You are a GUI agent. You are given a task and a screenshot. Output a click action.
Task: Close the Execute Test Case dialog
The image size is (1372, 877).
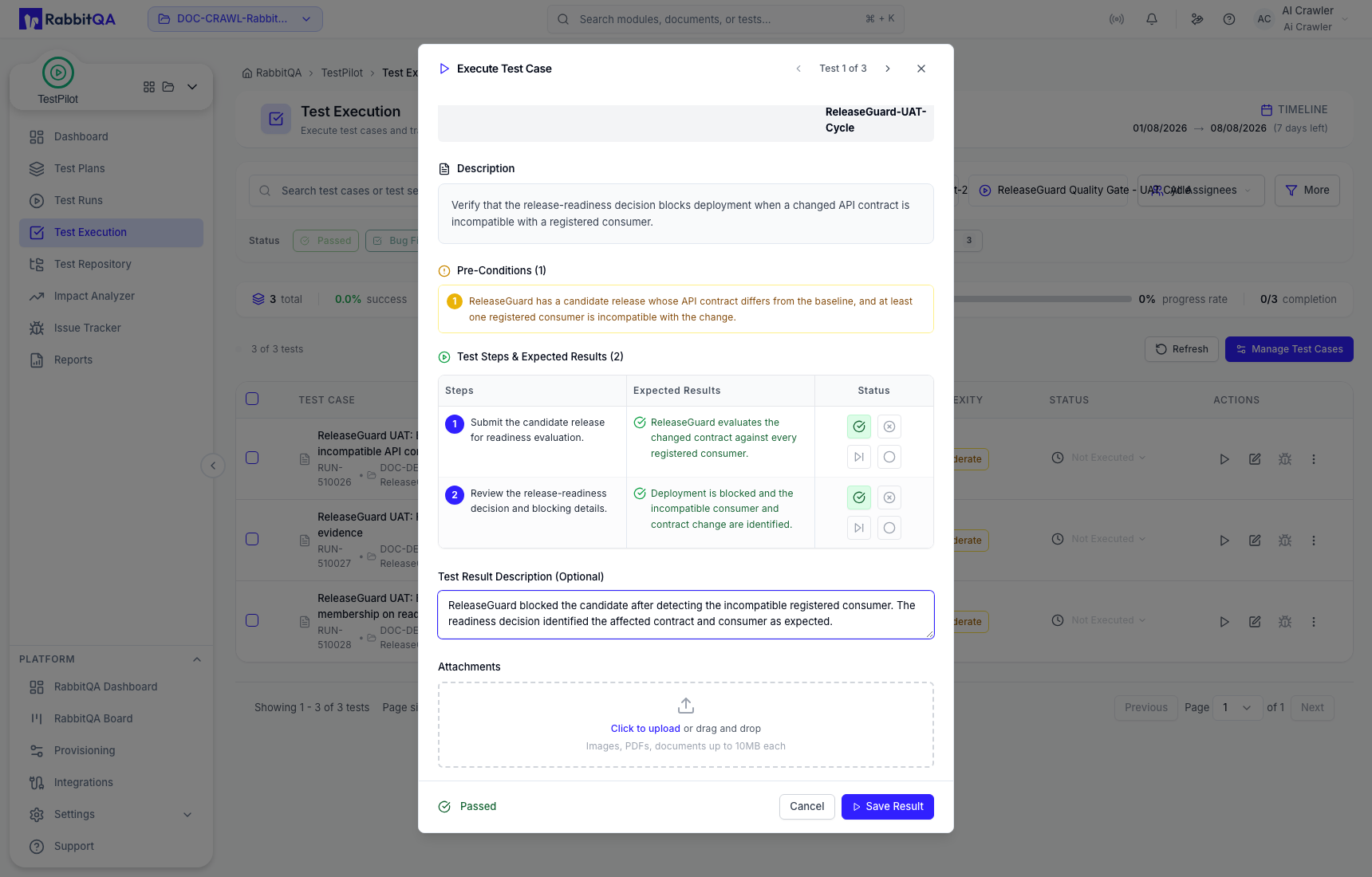pos(921,69)
